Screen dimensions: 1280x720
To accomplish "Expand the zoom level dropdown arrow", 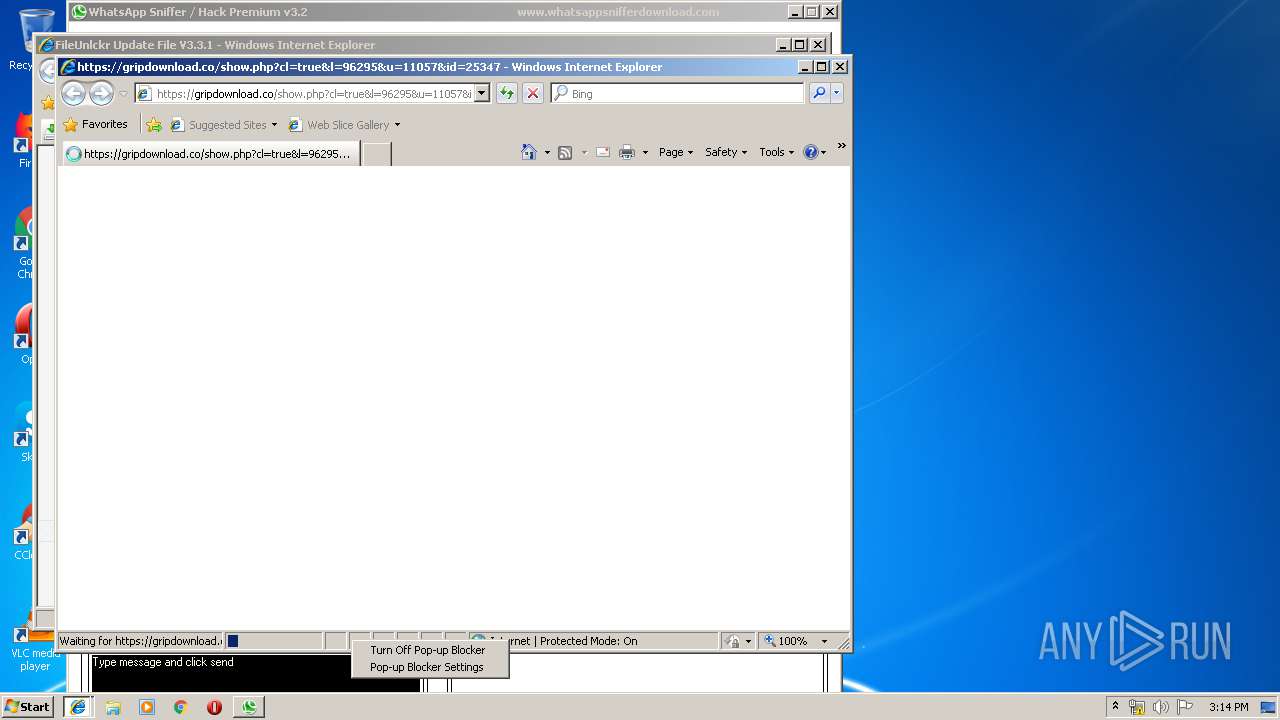I will [x=825, y=641].
